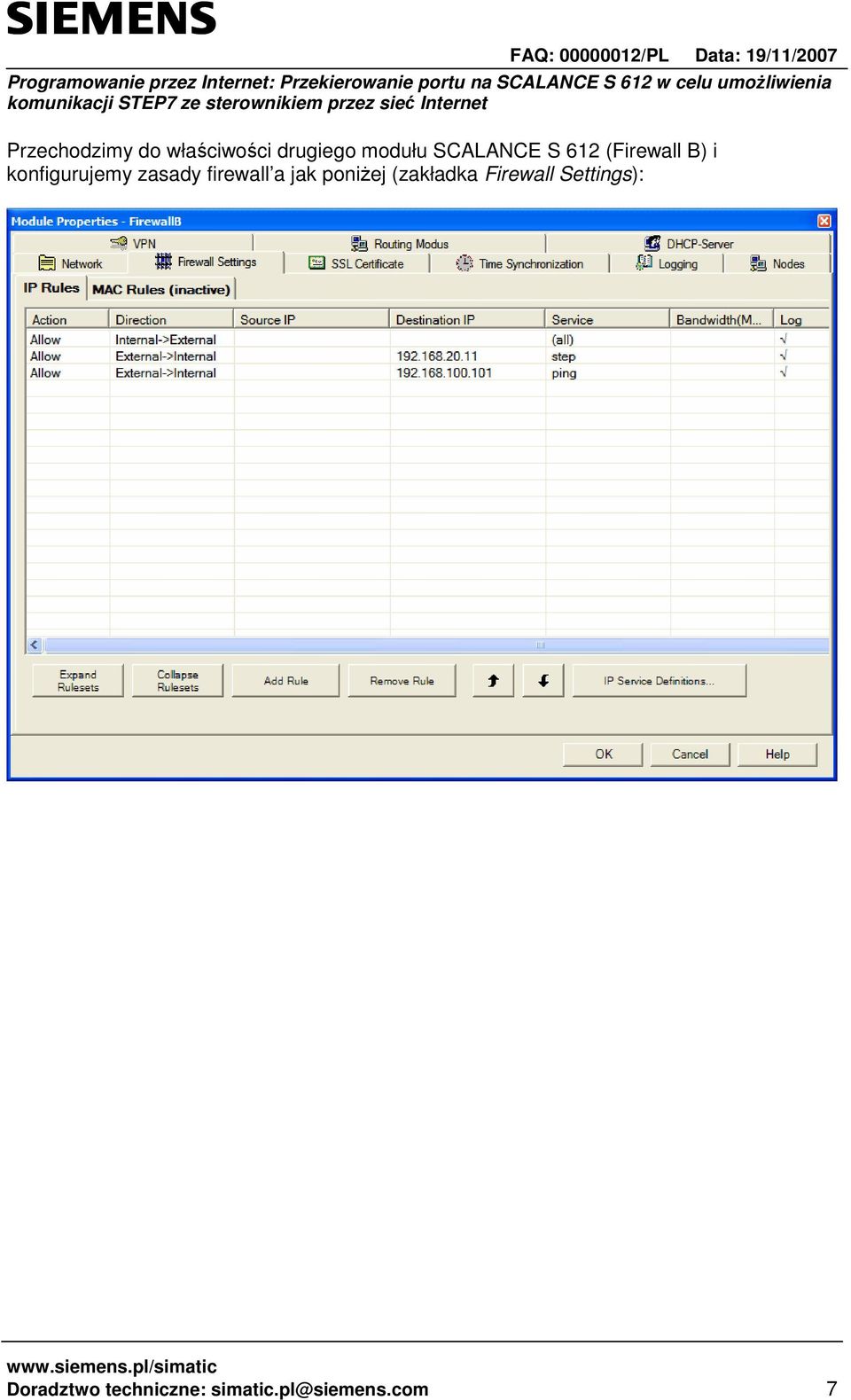Switch to the Logging tab

pos(667,263)
